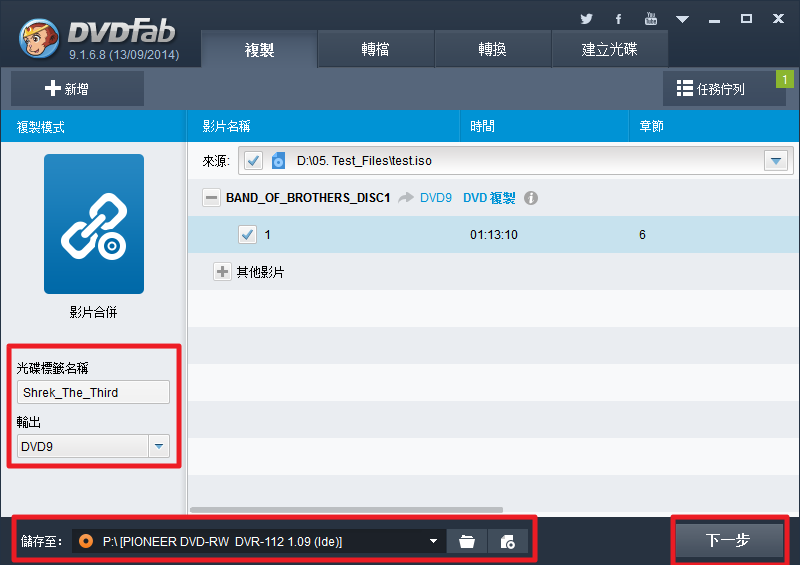Click the 下一步 button
This screenshot has height=565, width=800.
point(728,541)
